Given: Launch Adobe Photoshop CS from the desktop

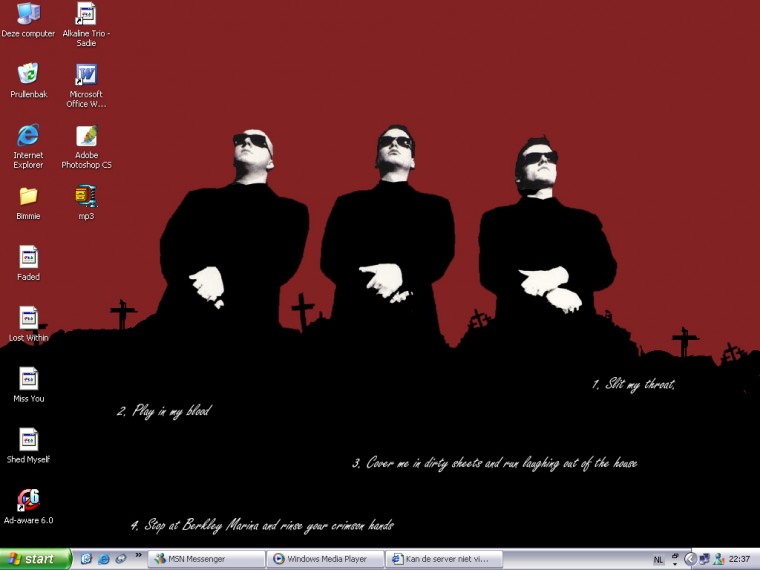Looking at the screenshot, I should point(86,147).
